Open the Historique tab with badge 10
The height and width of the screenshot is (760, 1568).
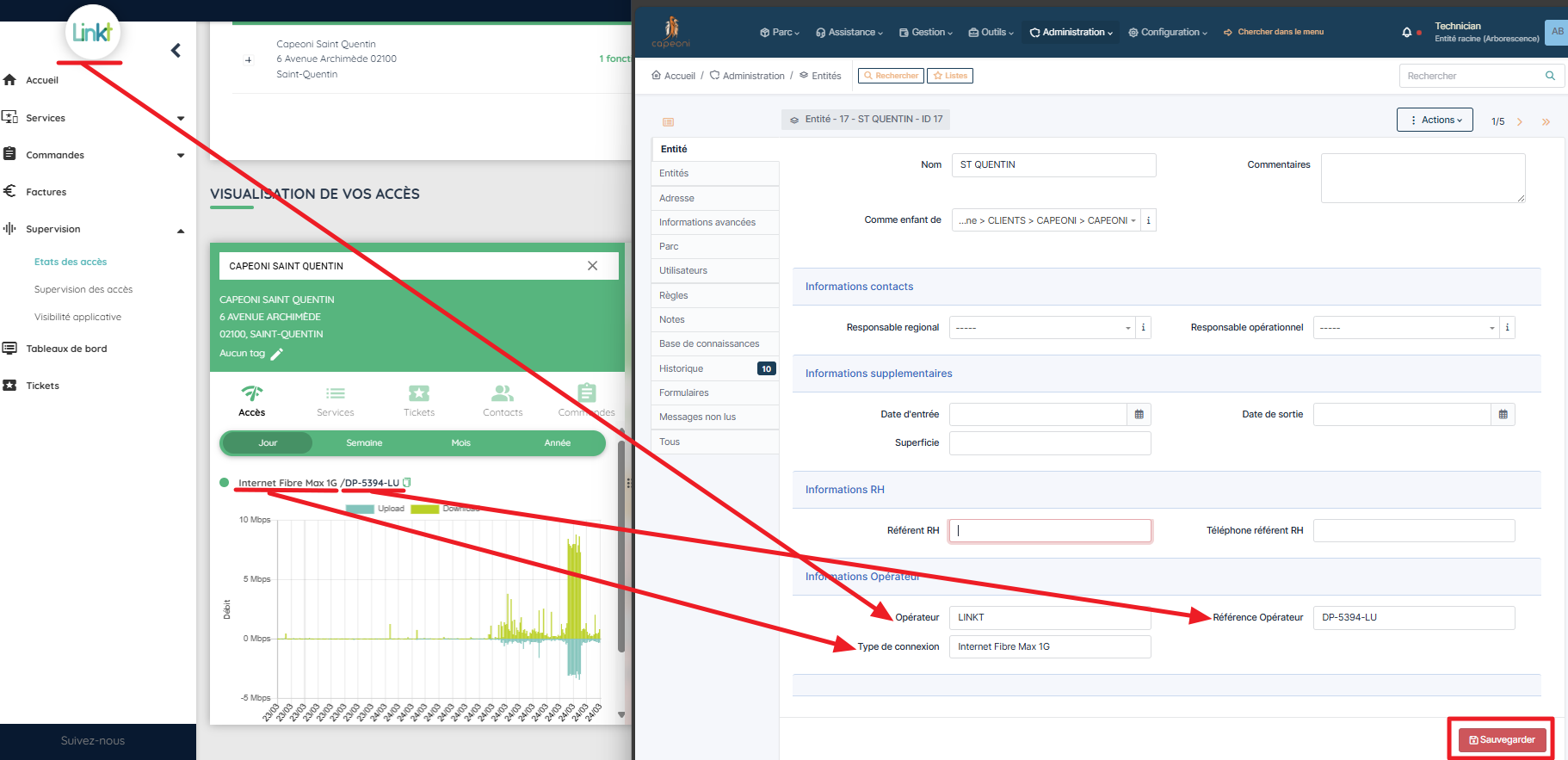(716, 368)
